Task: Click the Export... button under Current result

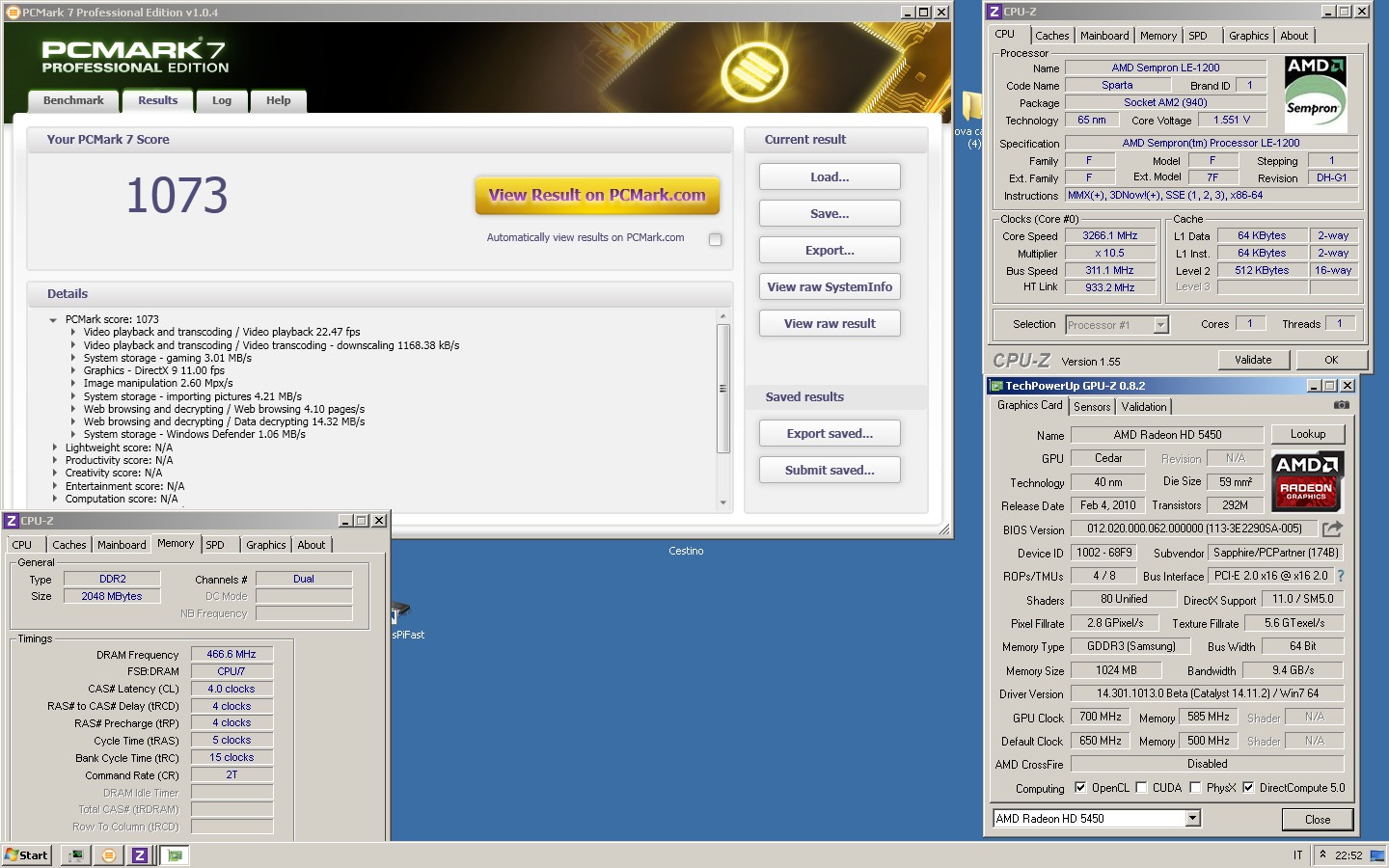Action: tap(830, 250)
